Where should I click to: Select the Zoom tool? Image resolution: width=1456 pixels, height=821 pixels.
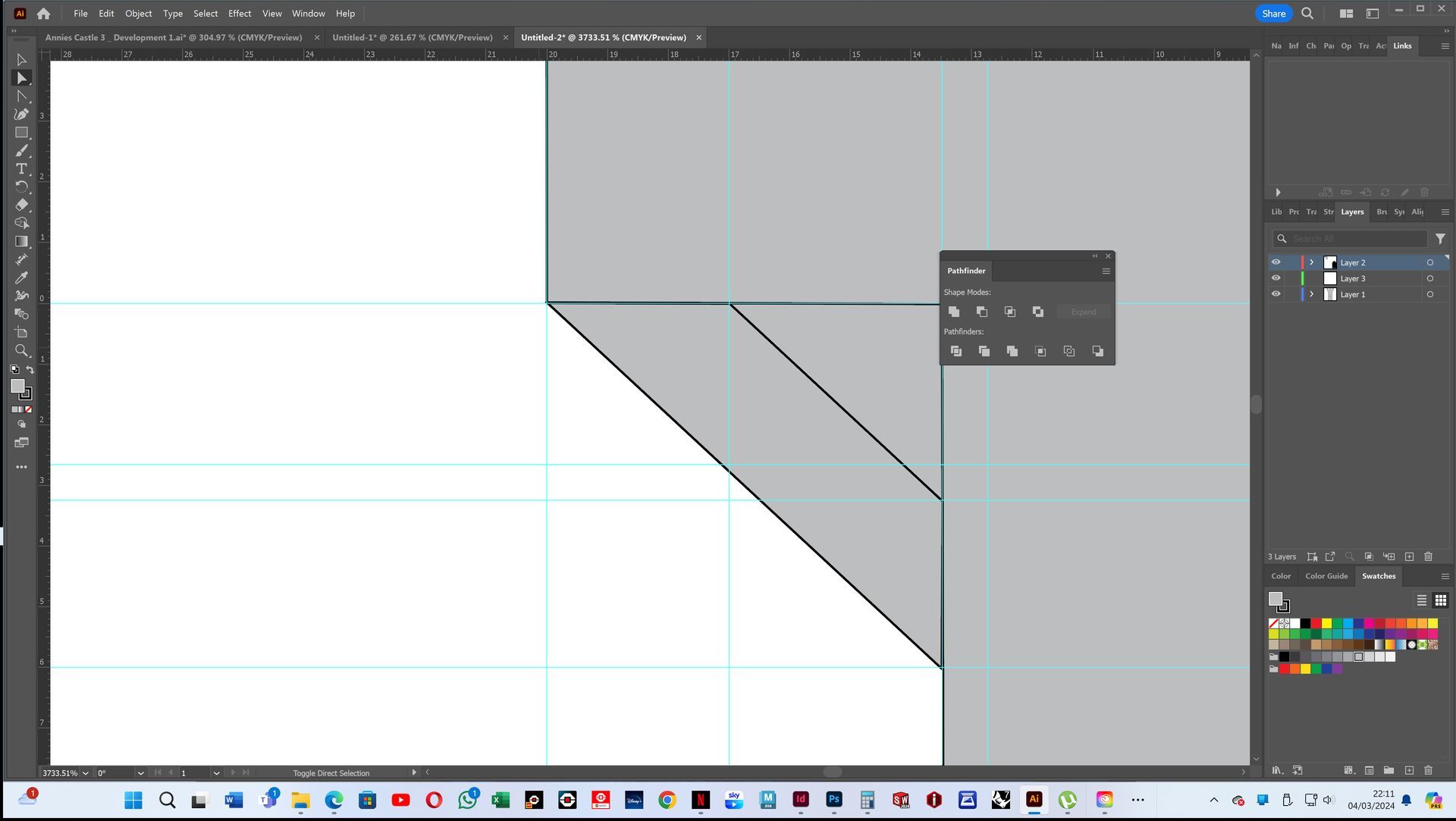tap(21, 350)
